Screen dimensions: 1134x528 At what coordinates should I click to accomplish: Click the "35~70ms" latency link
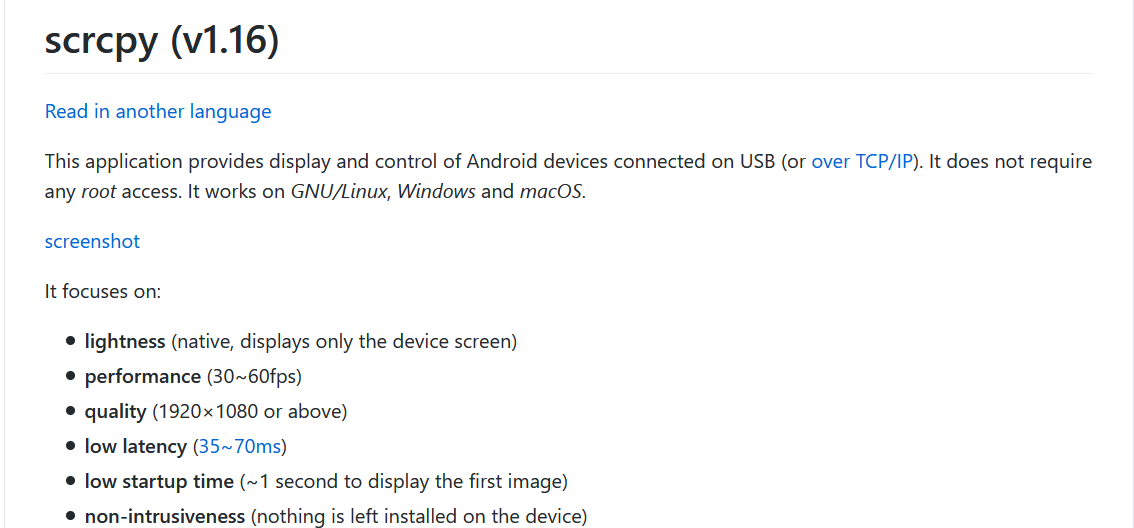(240, 446)
